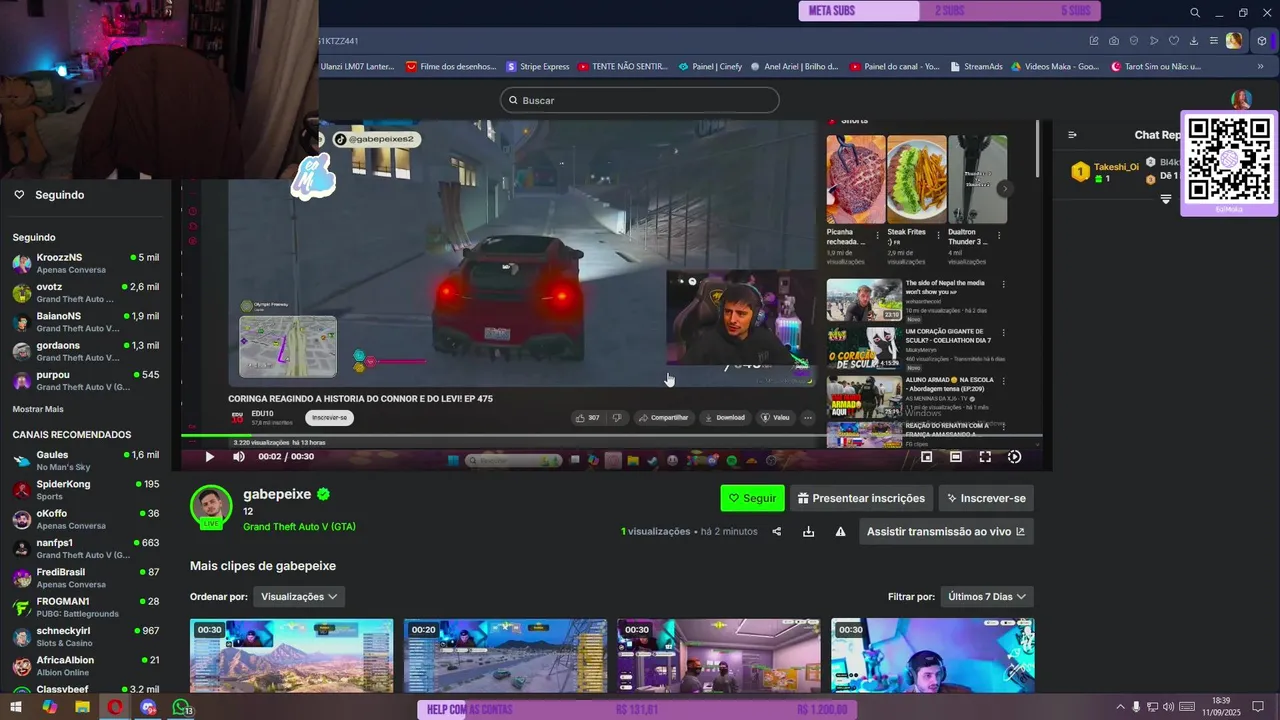Expand the chat leaderboard arrow
The width and height of the screenshot is (1280, 720).
point(1165,199)
